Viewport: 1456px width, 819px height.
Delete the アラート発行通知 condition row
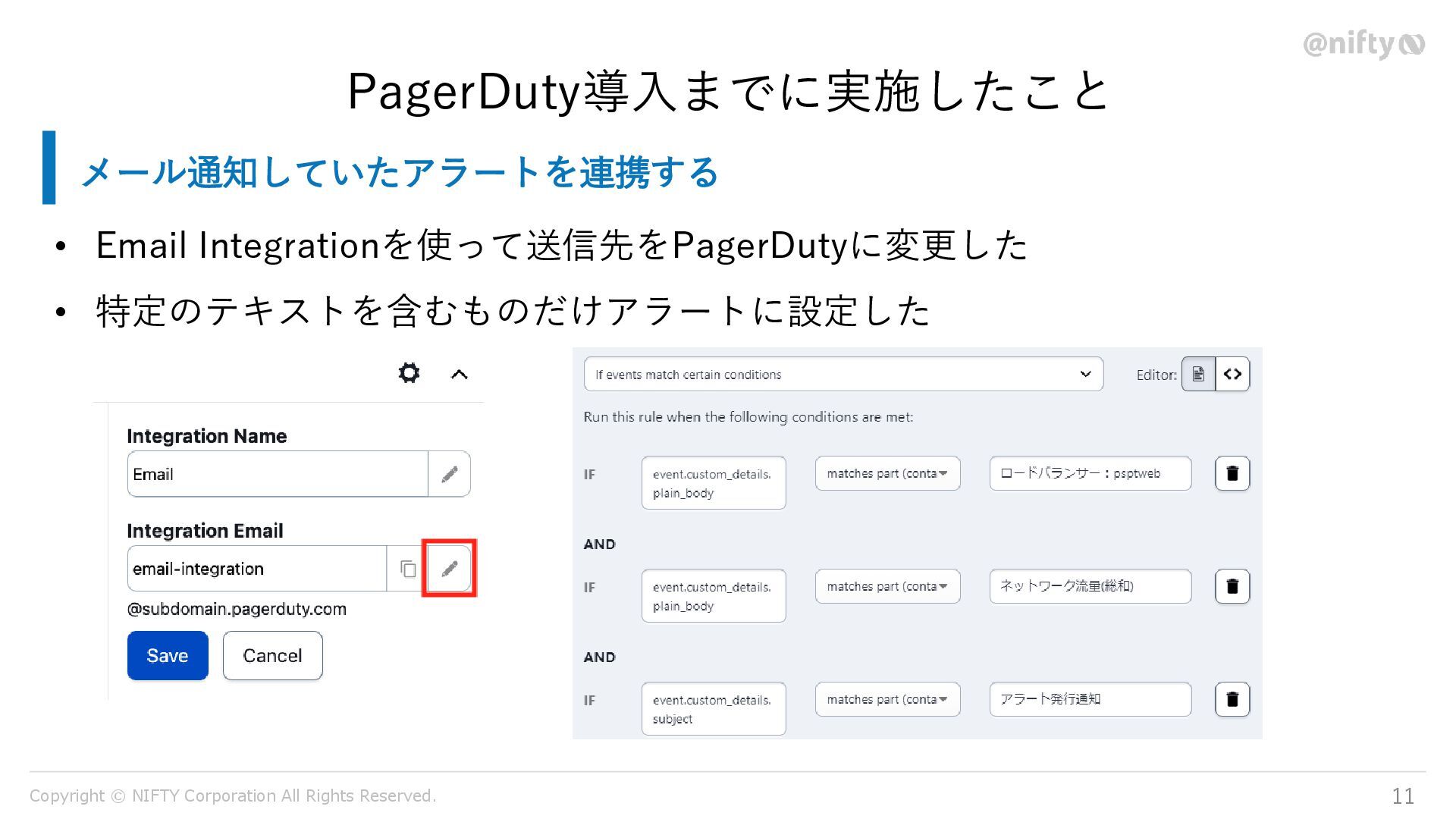(x=1232, y=699)
